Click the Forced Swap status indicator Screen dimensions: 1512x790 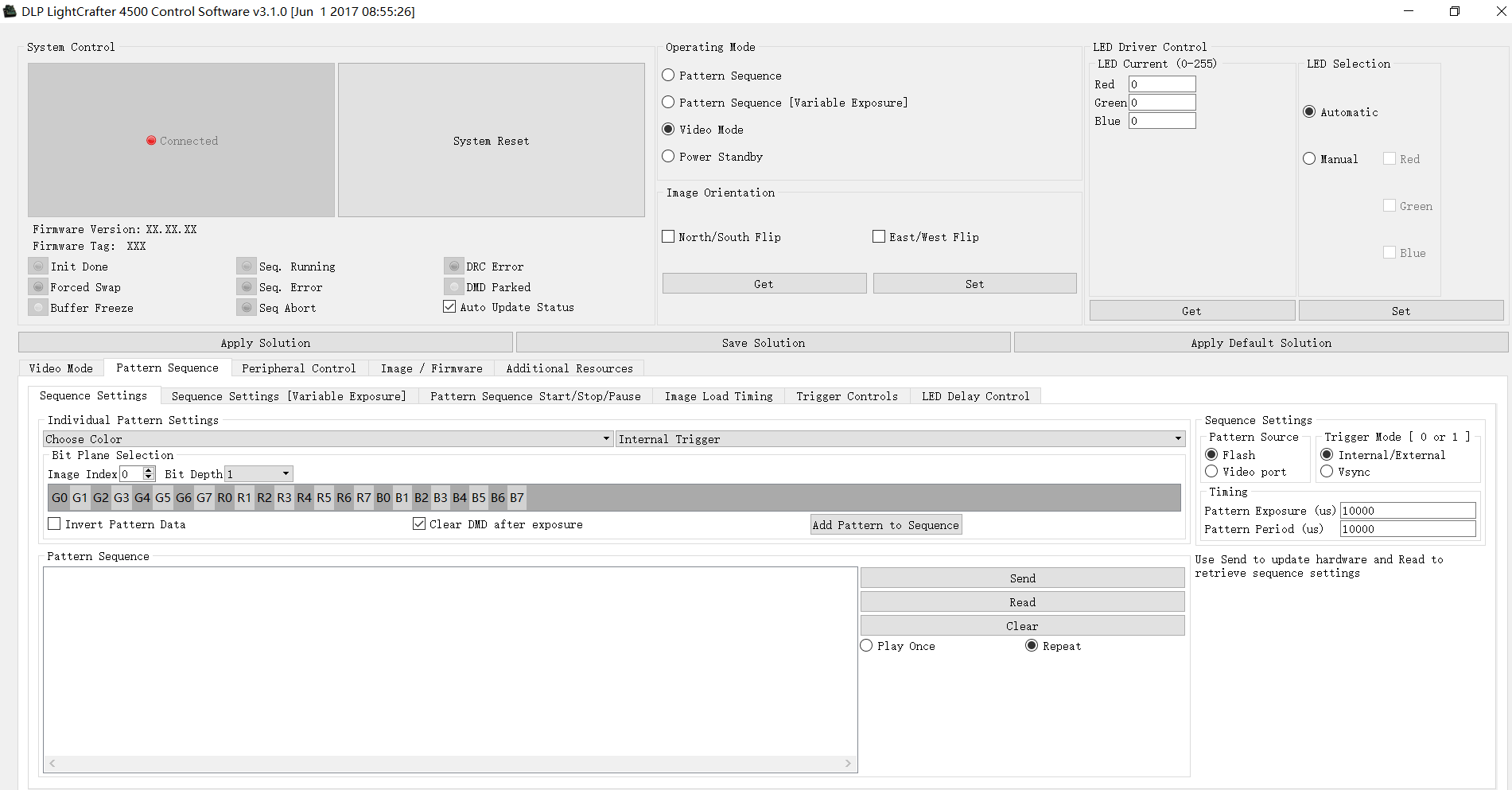point(38,287)
